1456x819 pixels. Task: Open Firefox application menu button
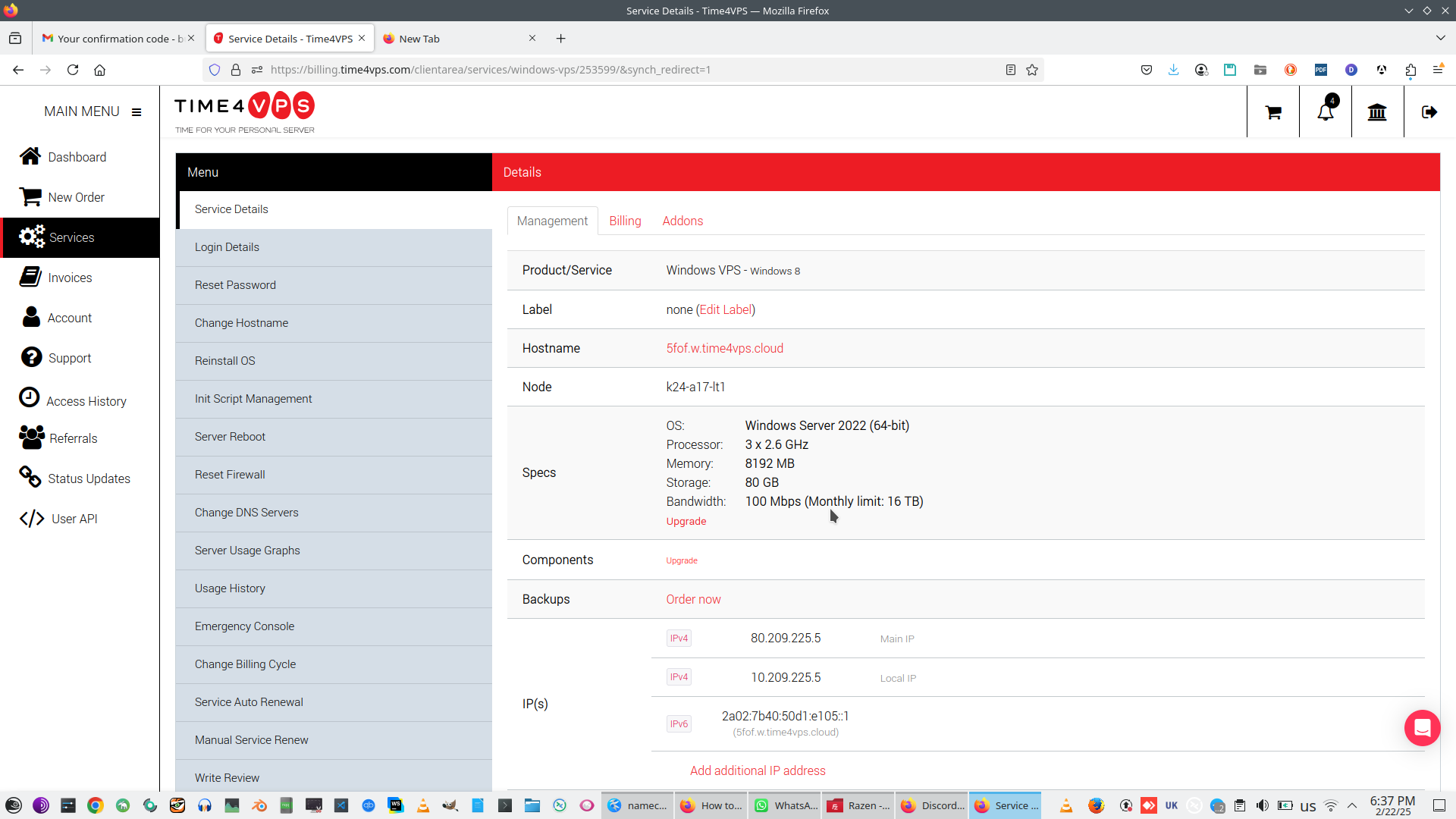click(x=1437, y=70)
